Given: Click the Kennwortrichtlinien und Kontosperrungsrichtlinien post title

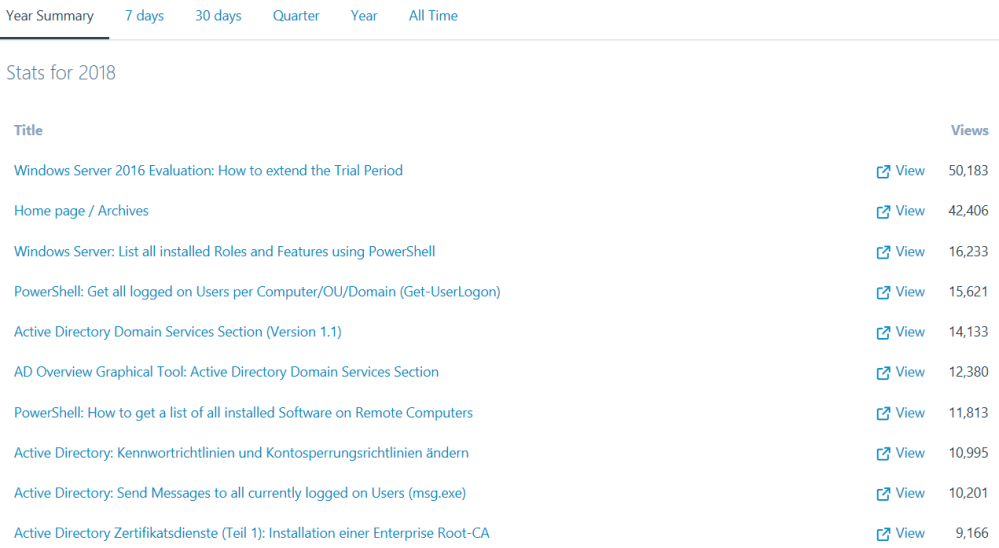Looking at the screenshot, I should point(241,453).
